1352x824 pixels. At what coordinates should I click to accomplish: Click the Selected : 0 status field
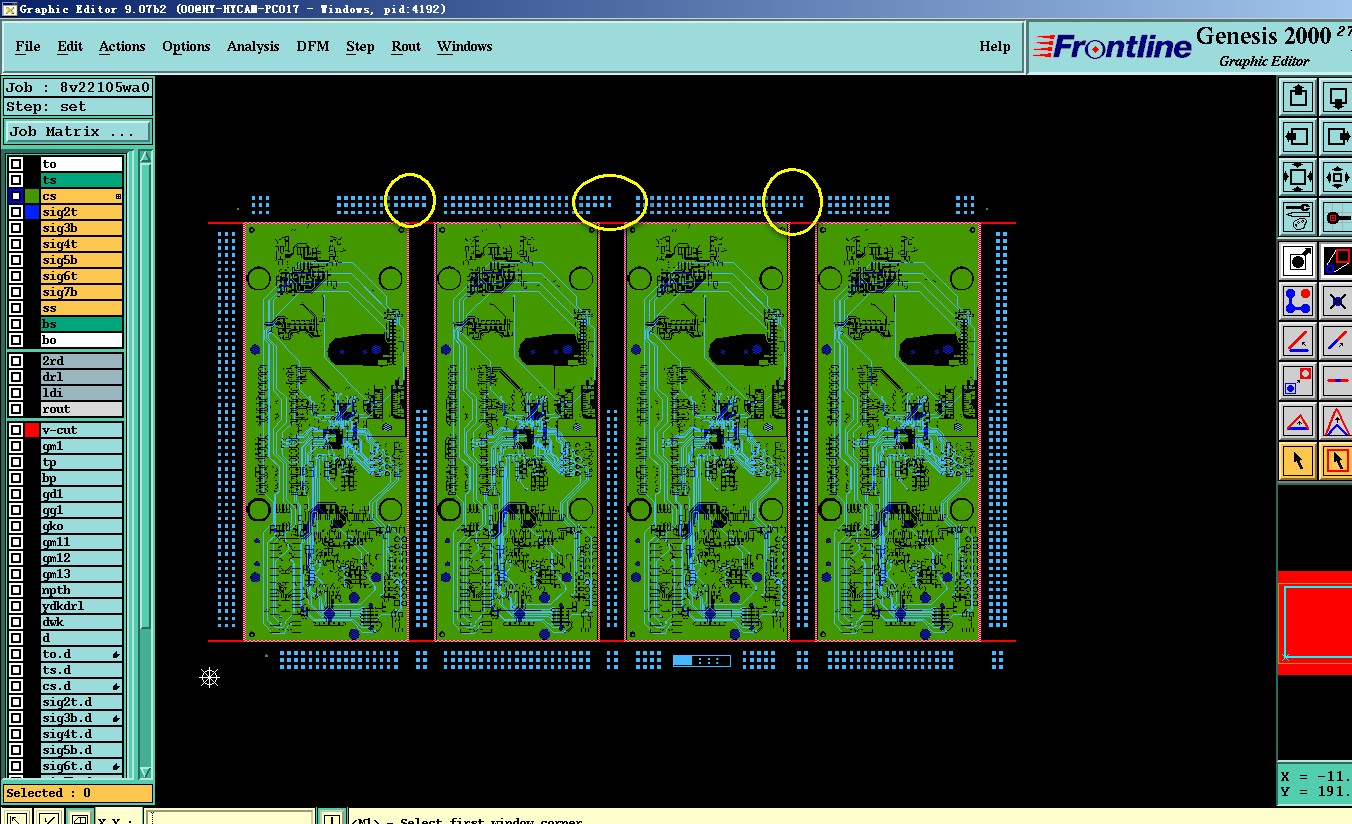78,793
